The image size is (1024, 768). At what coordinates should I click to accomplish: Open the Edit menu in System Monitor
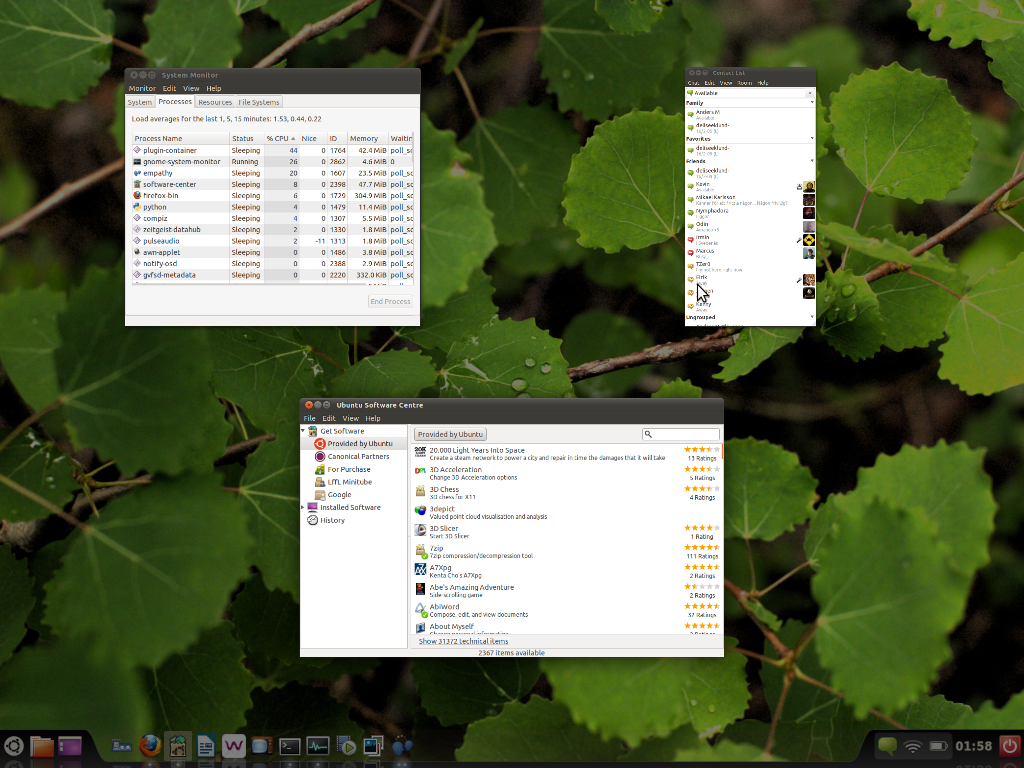[169, 89]
